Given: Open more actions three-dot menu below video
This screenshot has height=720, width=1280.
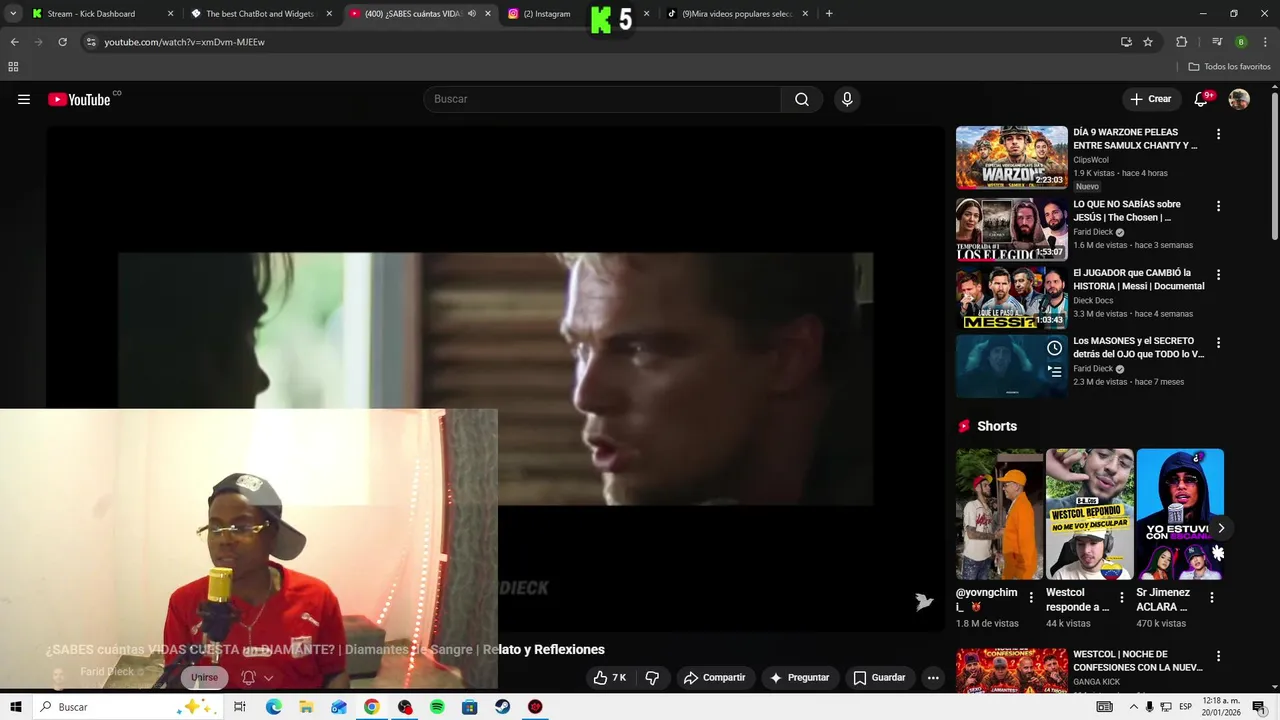Looking at the screenshot, I should click(x=932, y=677).
